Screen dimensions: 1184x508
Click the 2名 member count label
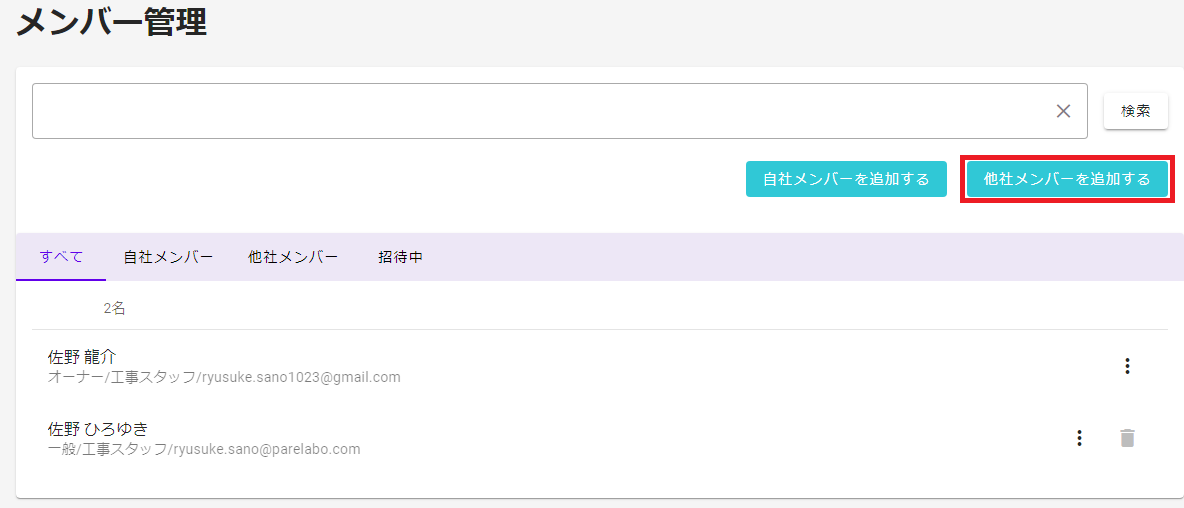click(x=115, y=309)
